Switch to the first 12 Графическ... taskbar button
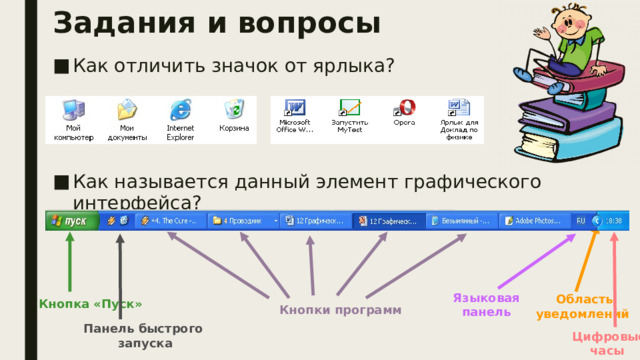This screenshot has width=640, height=360. [x=316, y=221]
